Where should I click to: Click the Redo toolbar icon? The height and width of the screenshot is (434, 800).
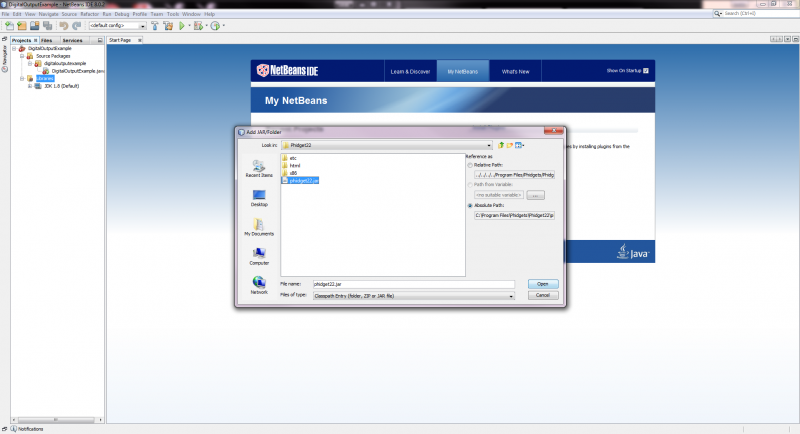[x=77, y=25]
